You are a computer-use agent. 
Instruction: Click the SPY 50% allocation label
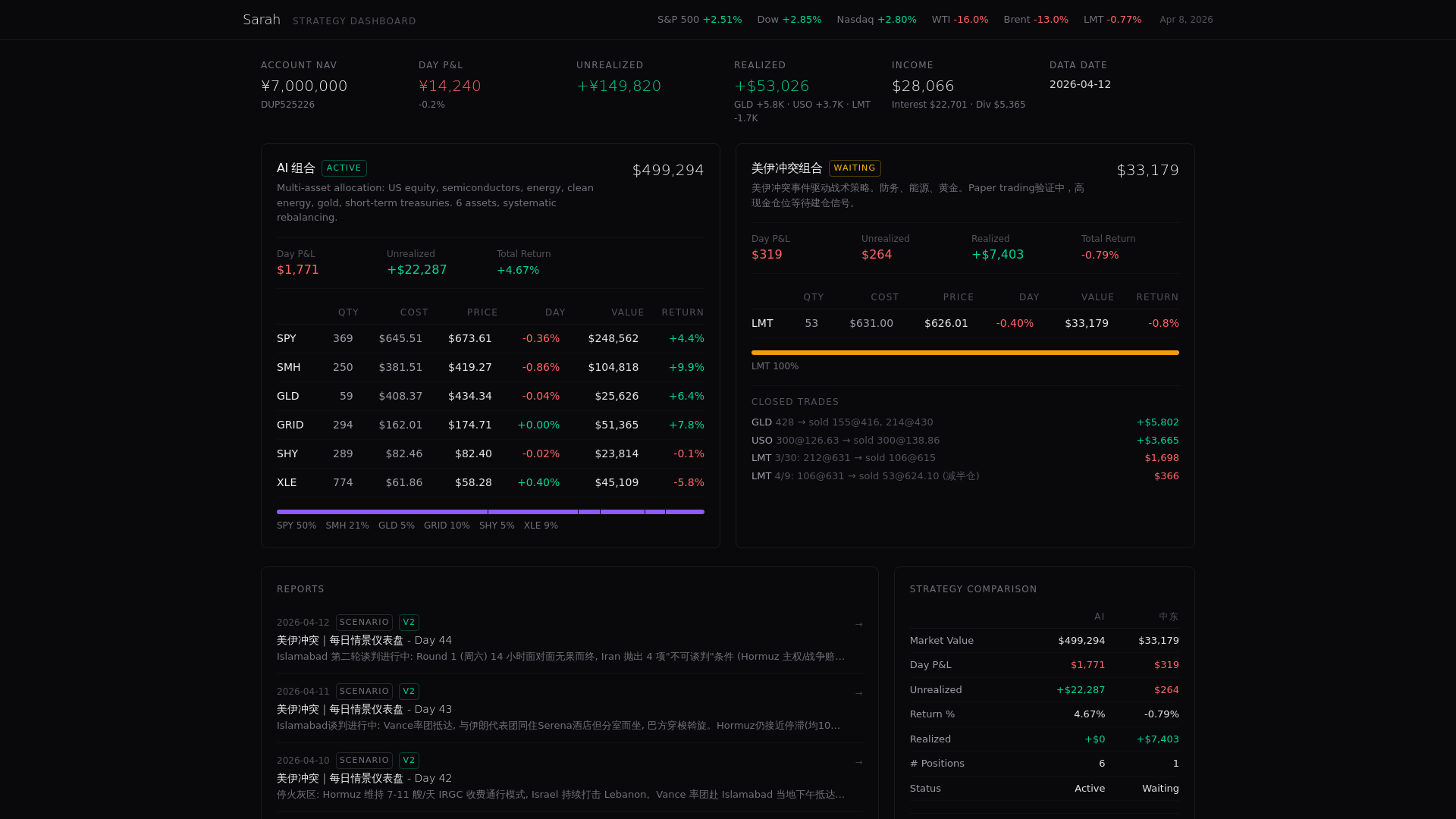point(297,526)
